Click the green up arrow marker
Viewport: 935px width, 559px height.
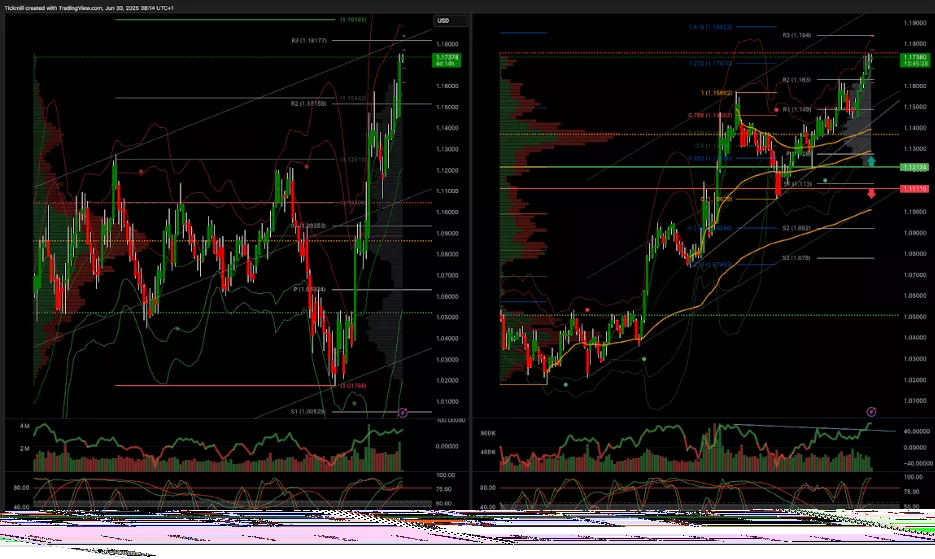[x=871, y=160]
